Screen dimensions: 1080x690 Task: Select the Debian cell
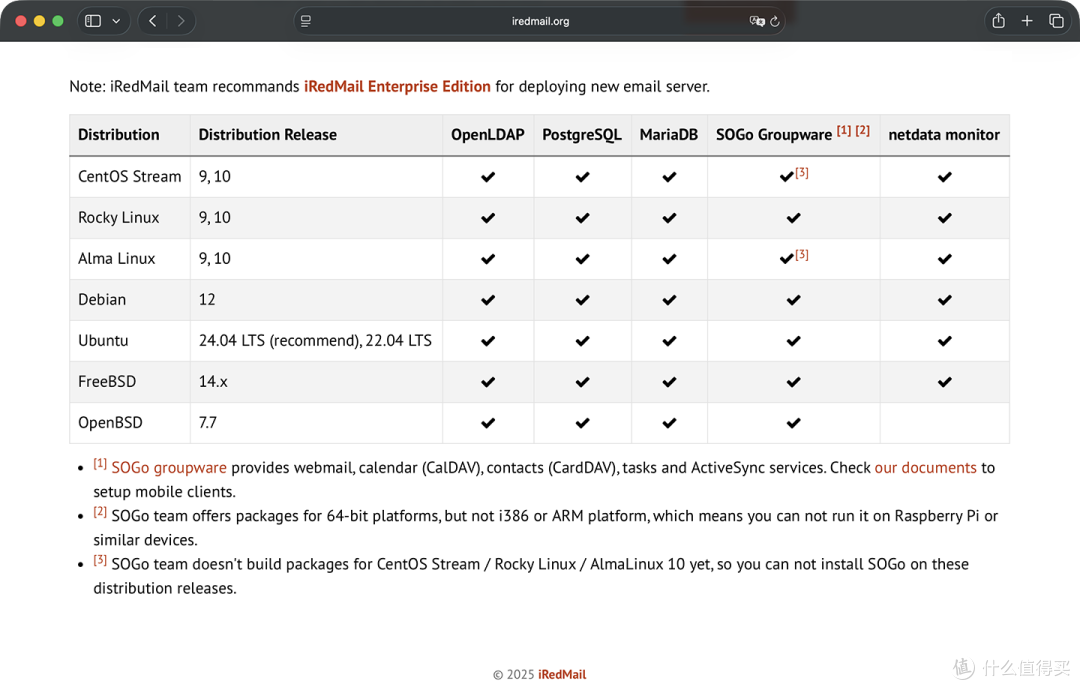129,300
